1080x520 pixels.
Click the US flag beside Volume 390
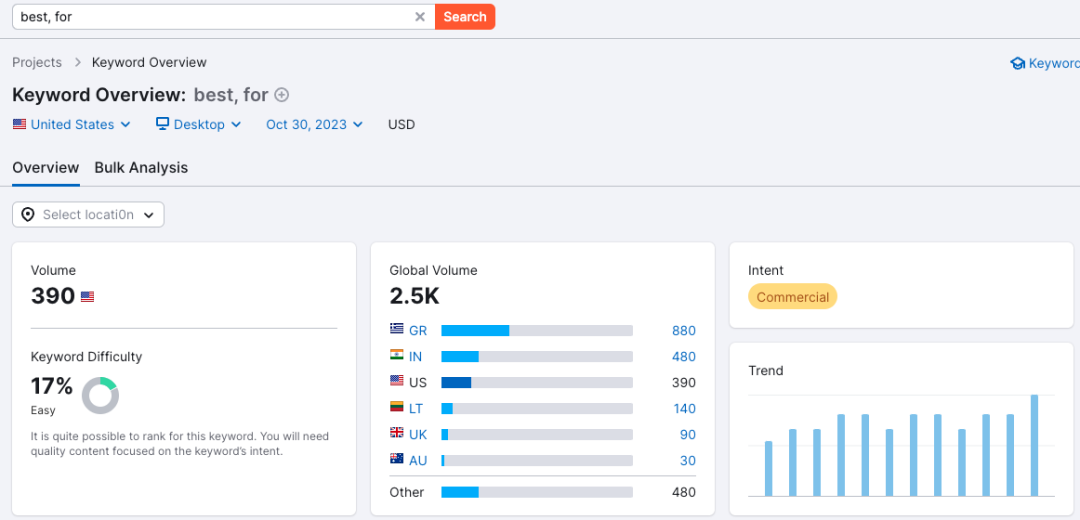click(87, 297)
